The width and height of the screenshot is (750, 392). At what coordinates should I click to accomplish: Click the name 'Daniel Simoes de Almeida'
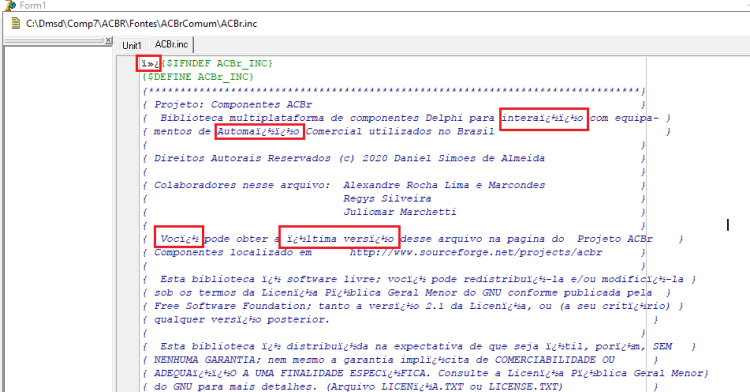(x=469, y=158)
